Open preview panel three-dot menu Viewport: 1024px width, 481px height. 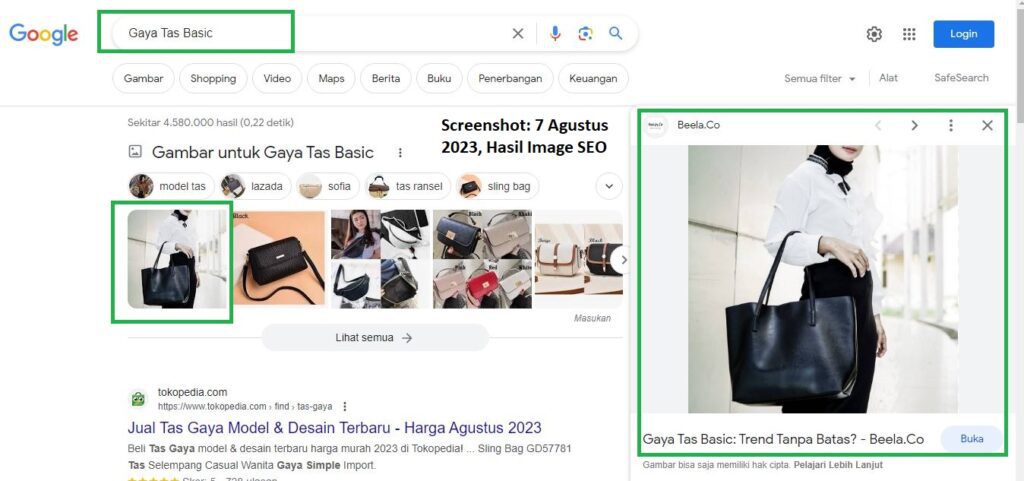click(x=951, y=125)
